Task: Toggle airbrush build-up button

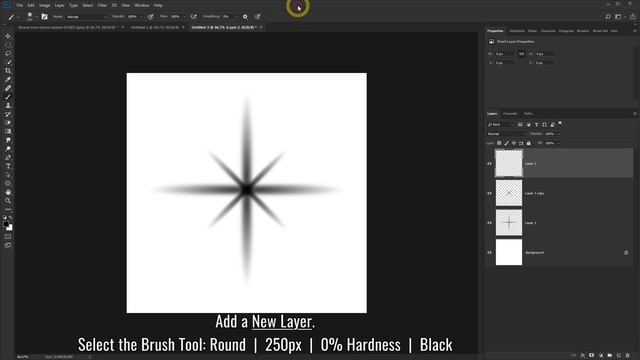Action: click(x=193, y=17)
